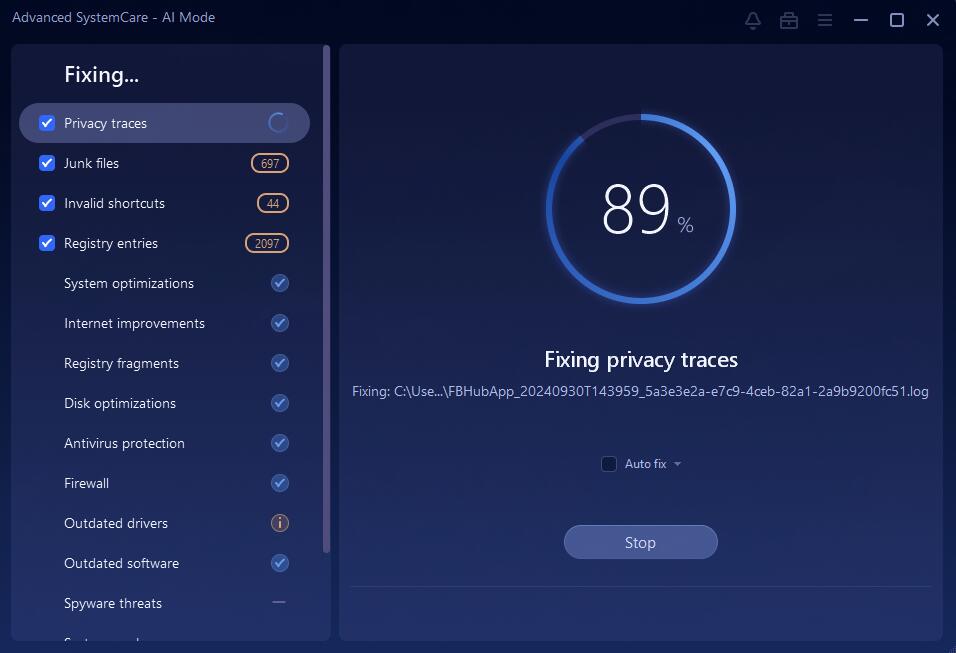Uncheck the Registry entries checkbox

click(x=47, y=243)
